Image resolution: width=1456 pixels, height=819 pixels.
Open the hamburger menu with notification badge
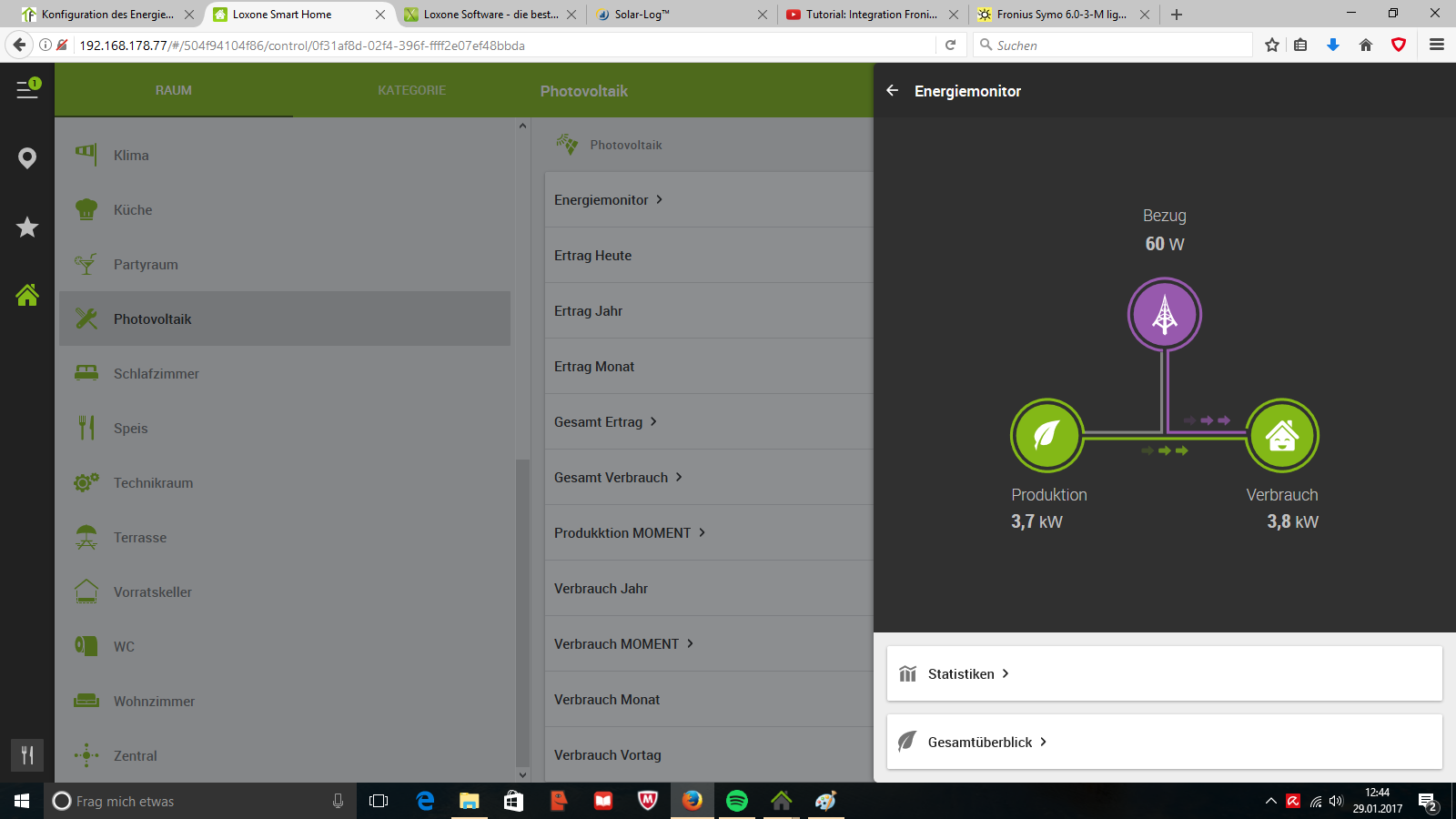point(27,89)
